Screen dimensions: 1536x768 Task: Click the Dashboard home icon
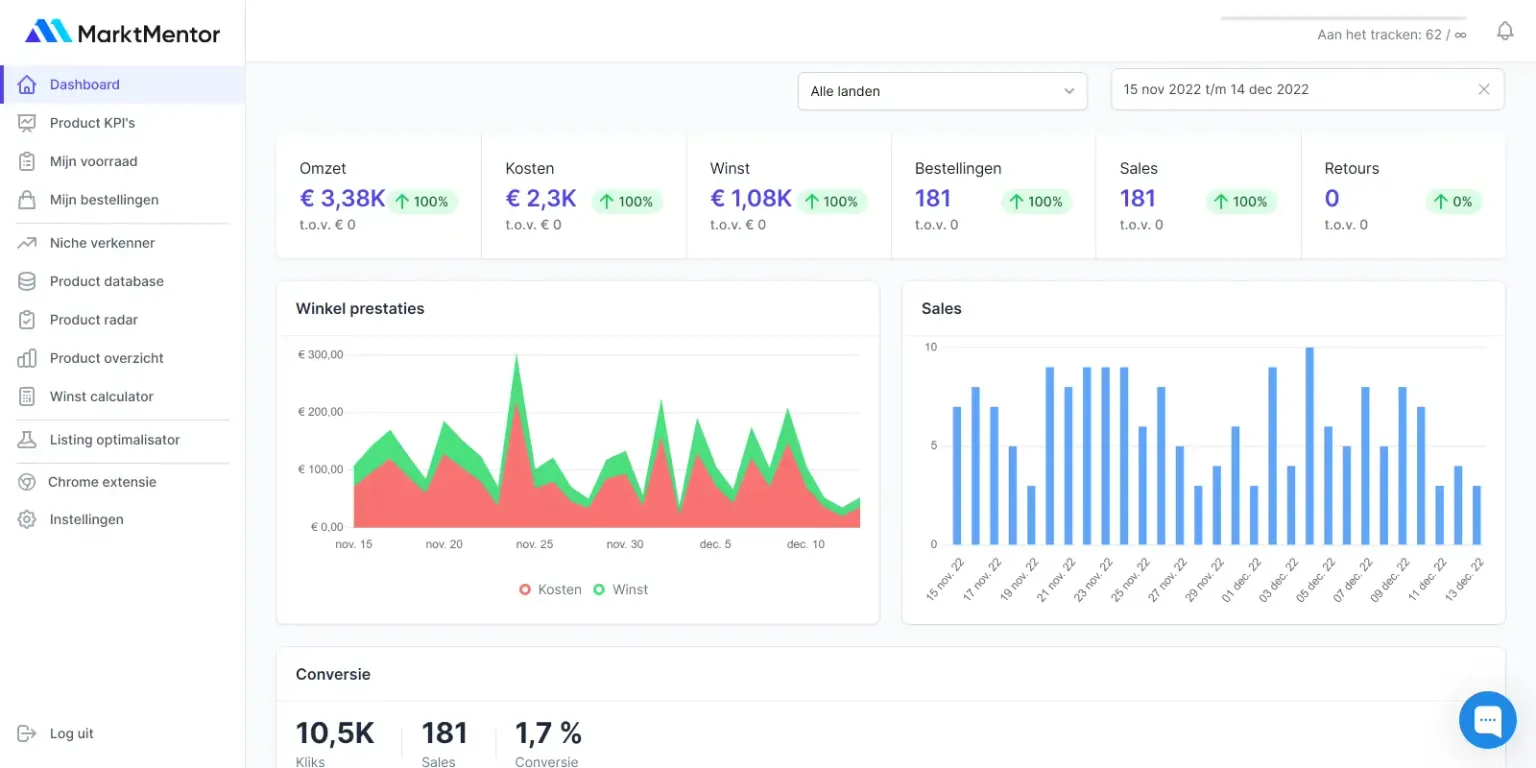tap(27, 85)
